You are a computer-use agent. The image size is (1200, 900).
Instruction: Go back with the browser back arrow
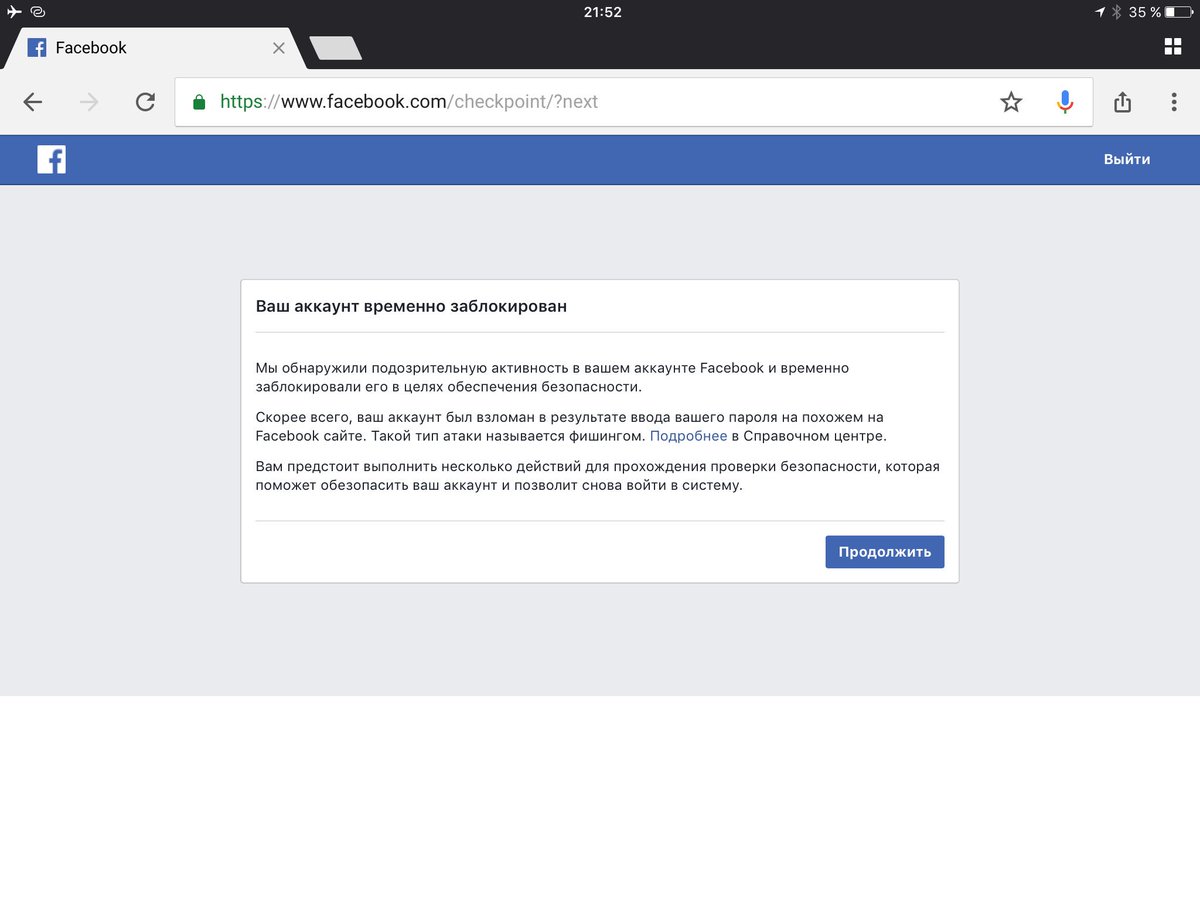[33, 102]
